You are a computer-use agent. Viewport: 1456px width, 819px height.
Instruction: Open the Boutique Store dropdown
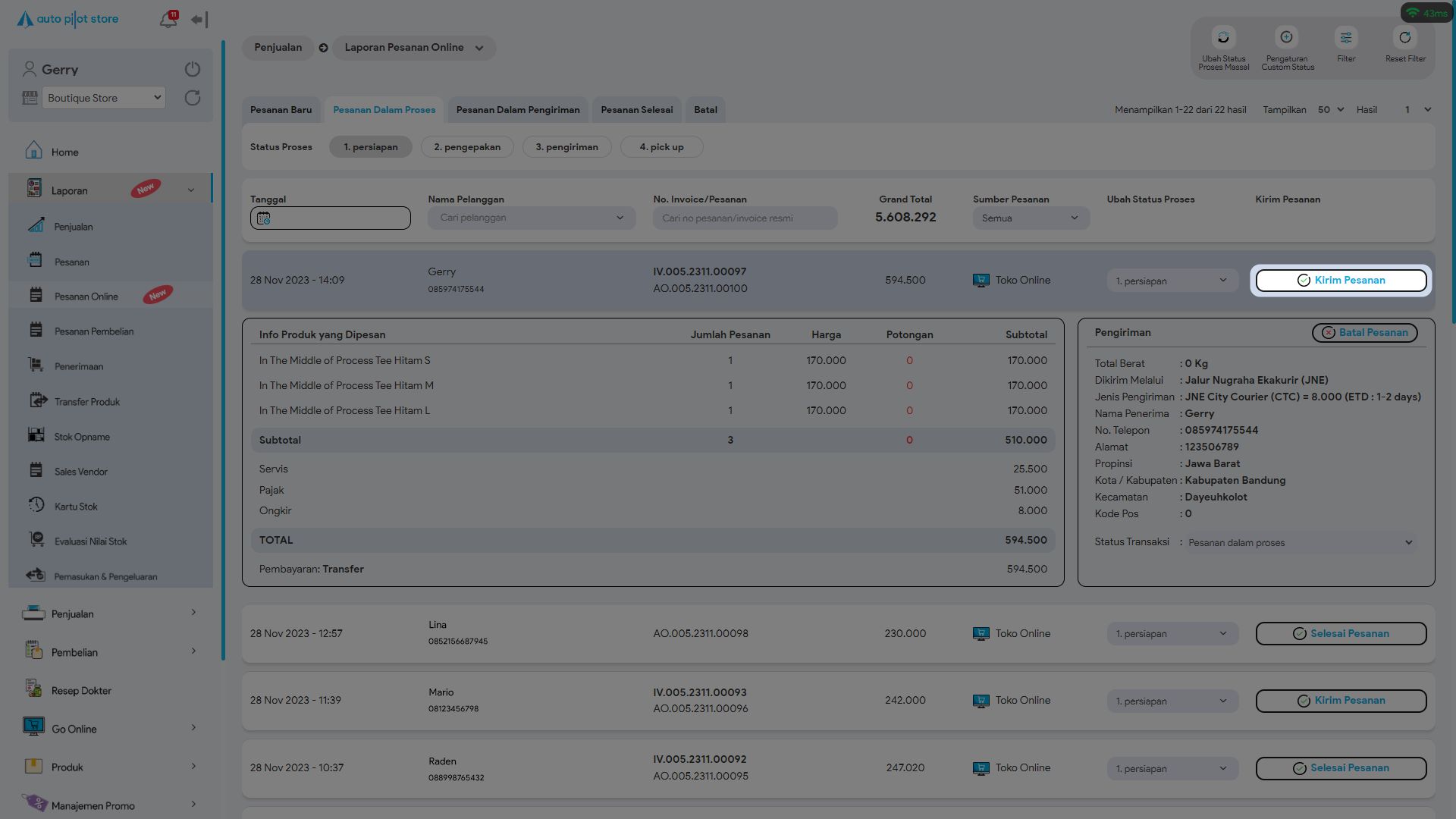point(104,98)
